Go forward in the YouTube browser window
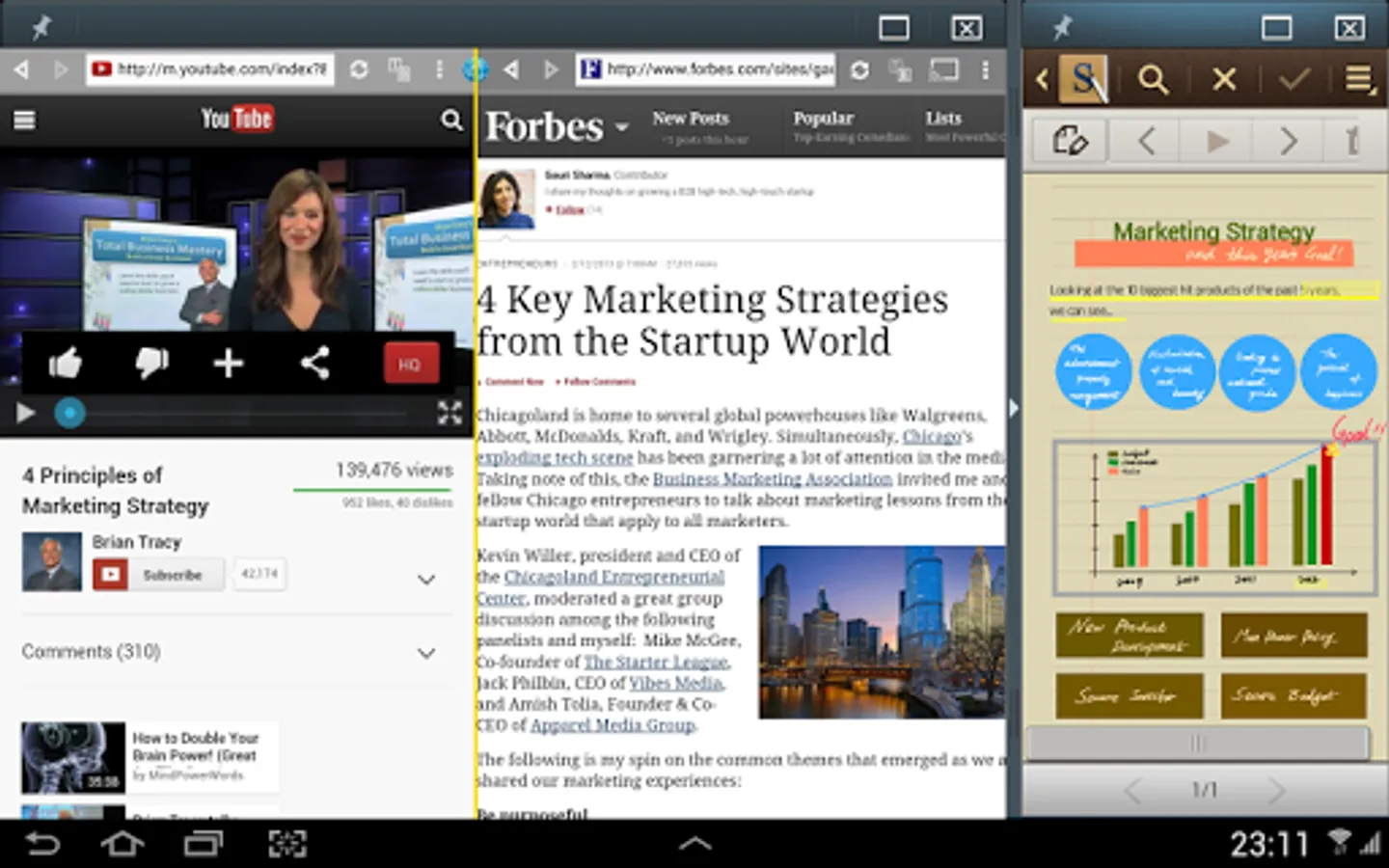 [x=61, y=69]
